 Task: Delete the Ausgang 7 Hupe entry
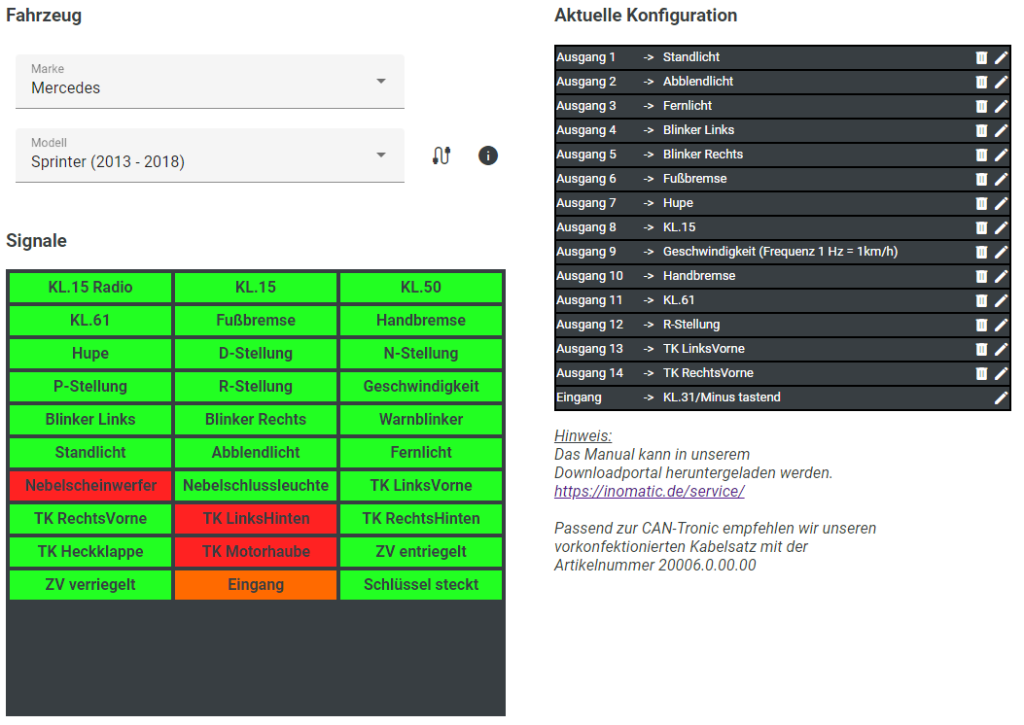click(x=981, y=203)
